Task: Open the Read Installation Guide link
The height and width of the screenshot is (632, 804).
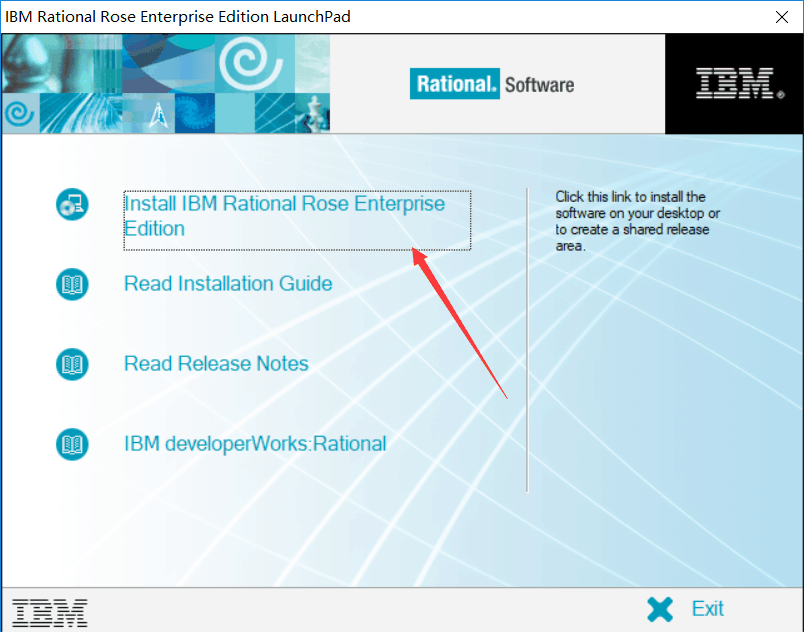Action: [x=228, y=284]
